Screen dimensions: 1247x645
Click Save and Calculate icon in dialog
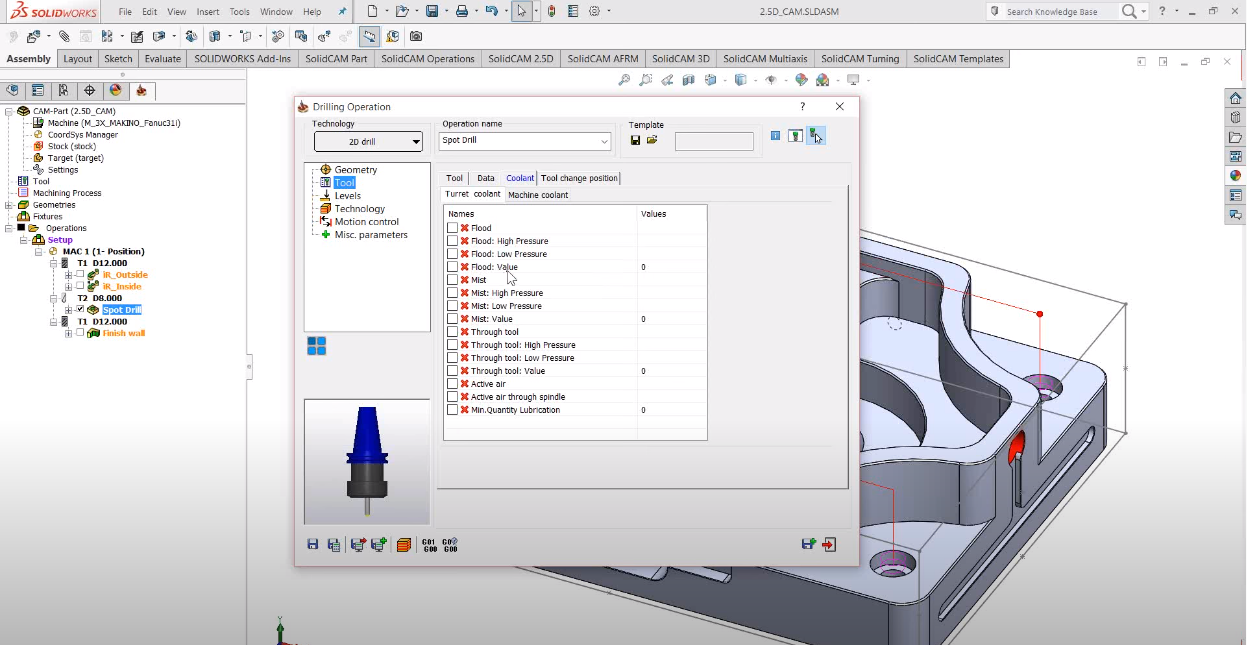334,544
